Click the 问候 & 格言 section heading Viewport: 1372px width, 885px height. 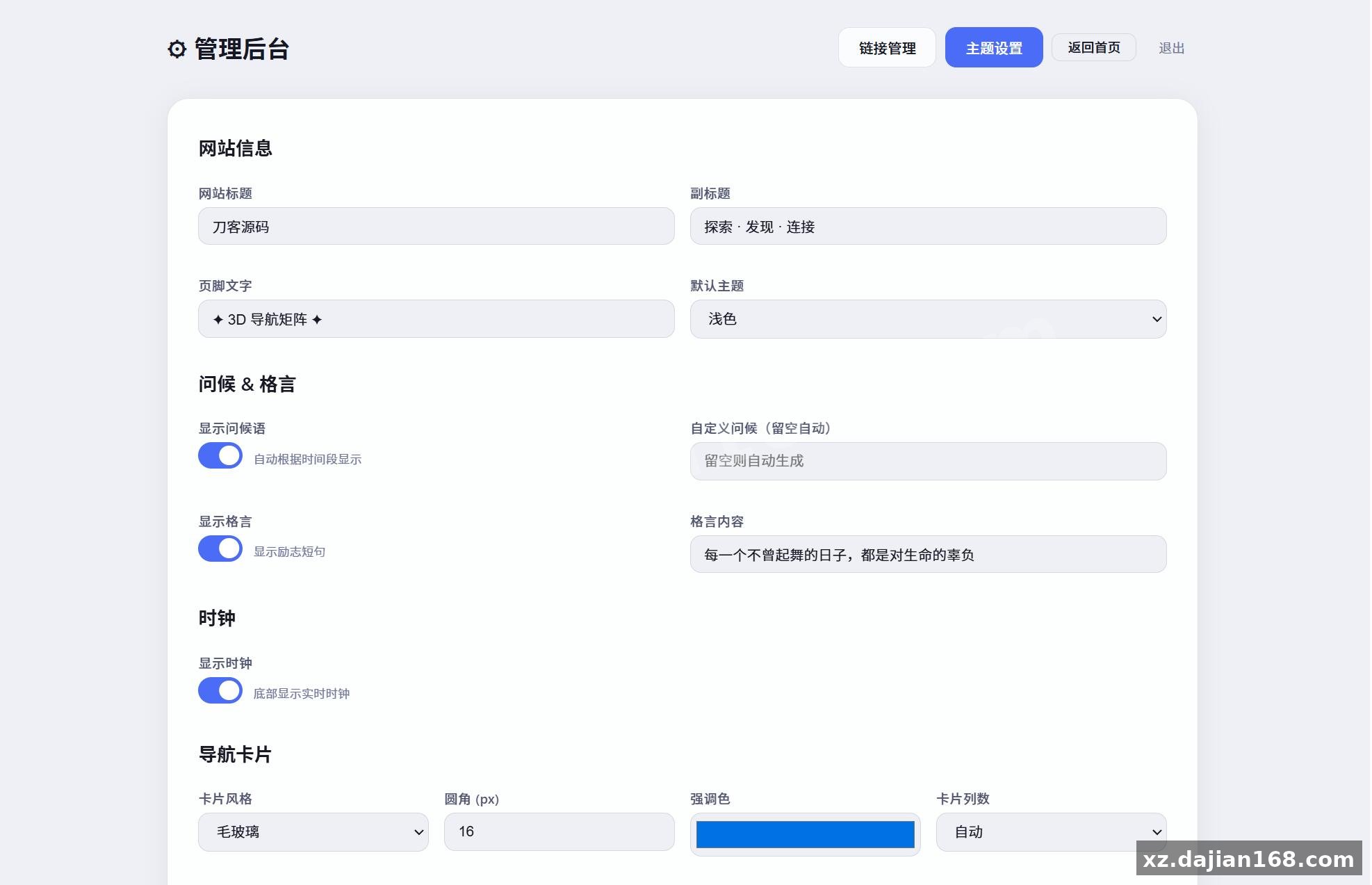click(x=247, y=384)
